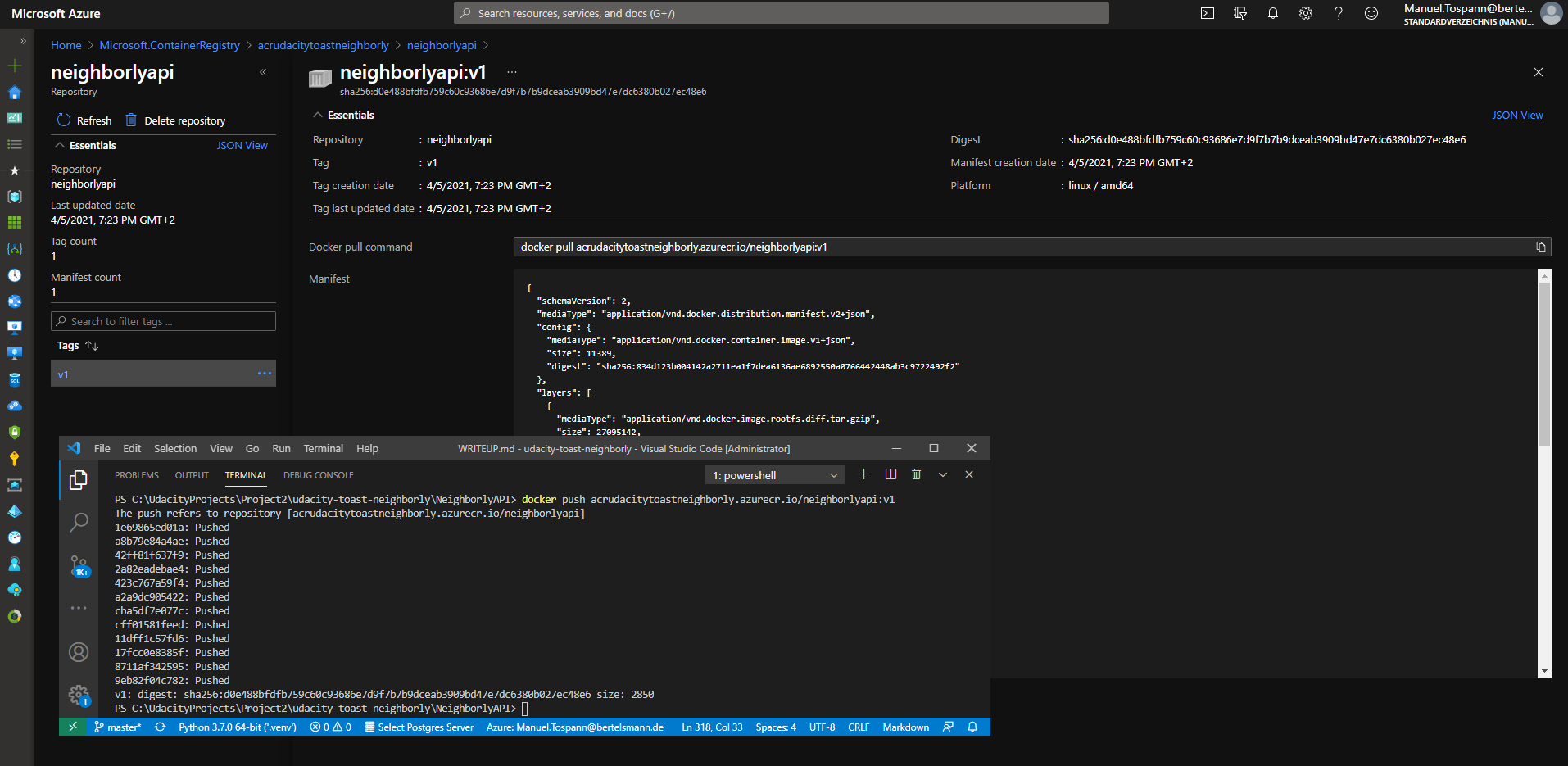The height and width of the screenshot is (766, 1568).
Task: Open VS Code Search icon
Action: (x=79, y=522)
